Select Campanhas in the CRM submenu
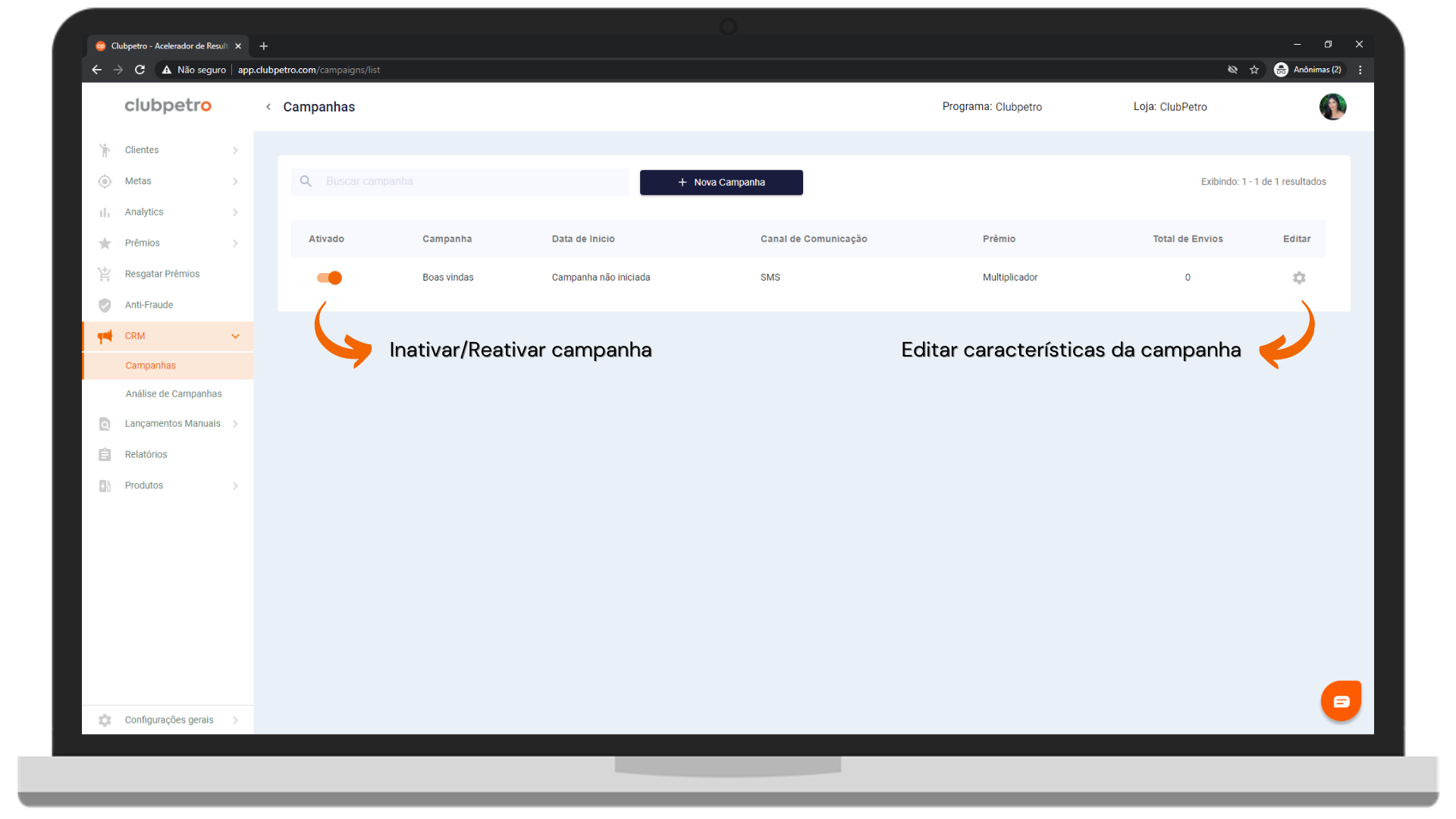Screen dimensions: 1456x819 point(150,366)
